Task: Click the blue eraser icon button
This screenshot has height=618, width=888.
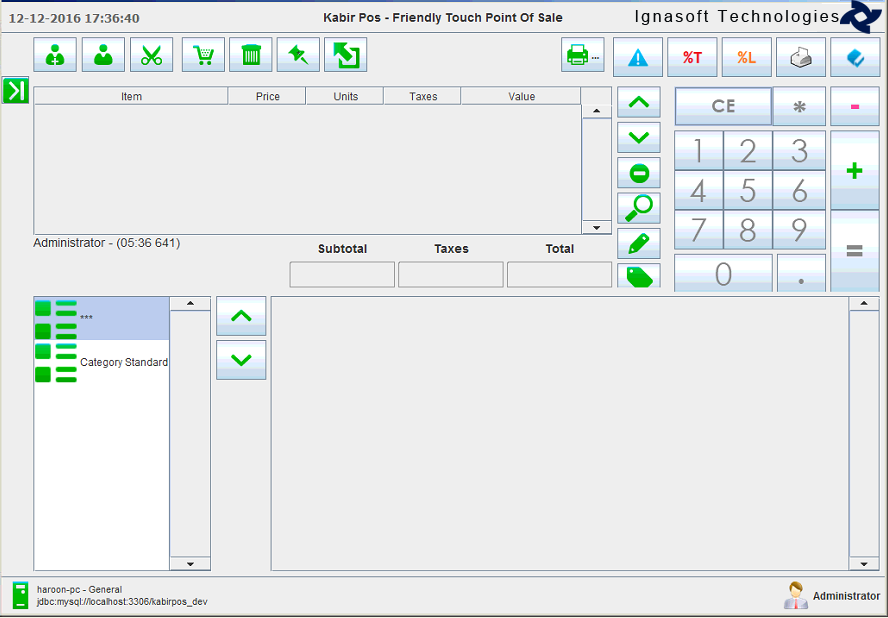Action: click(x=855, y=57)
